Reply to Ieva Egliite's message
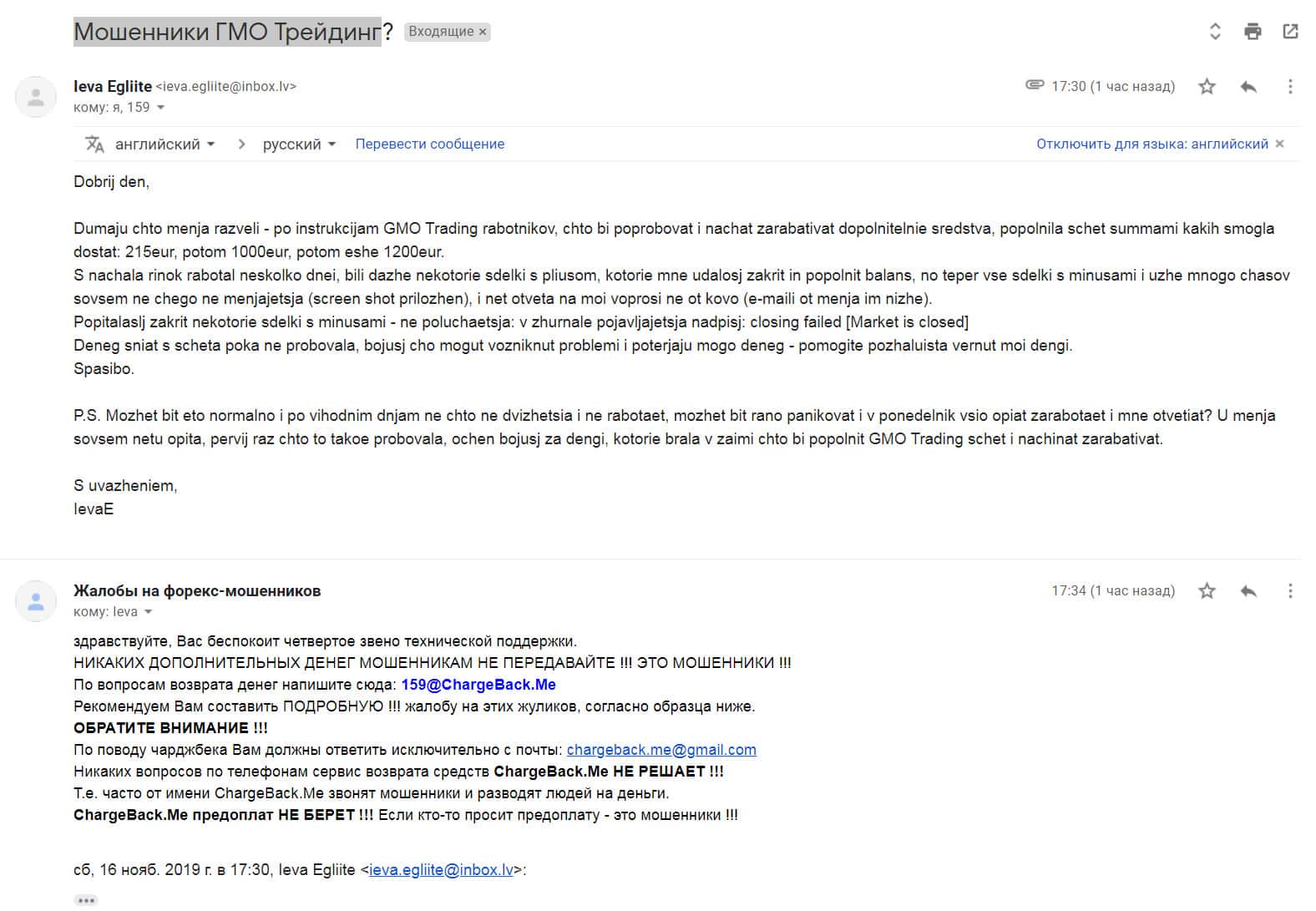The width and height of the screenshot is (1316, 911). pos(1248,86)
